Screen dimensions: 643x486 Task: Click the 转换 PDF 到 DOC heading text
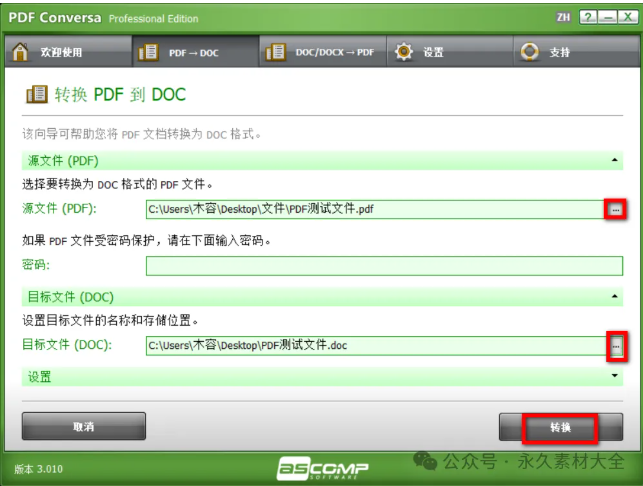click(x=120, y=94)
